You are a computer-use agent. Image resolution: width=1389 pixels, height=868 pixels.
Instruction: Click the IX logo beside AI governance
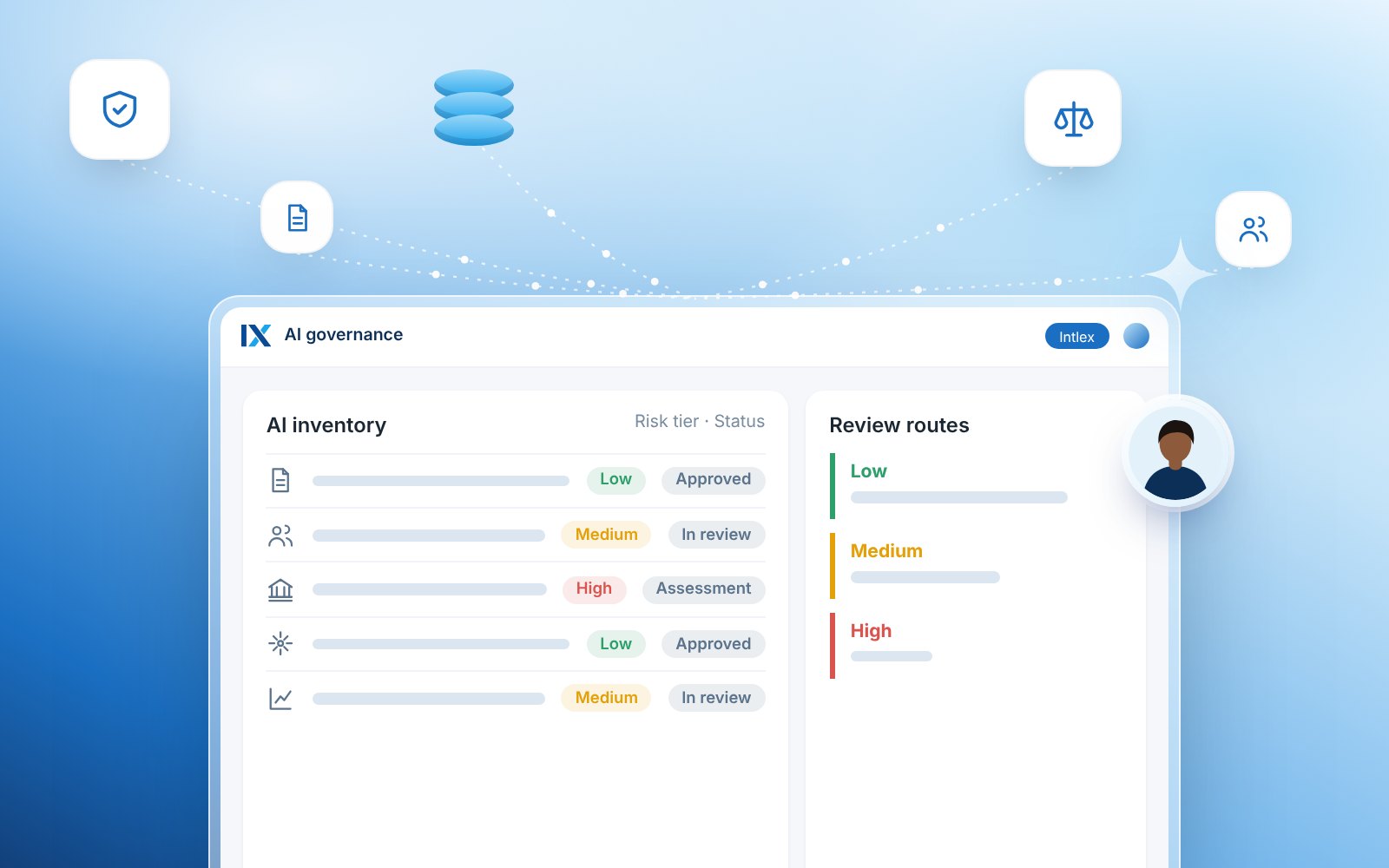coord(256,336)
